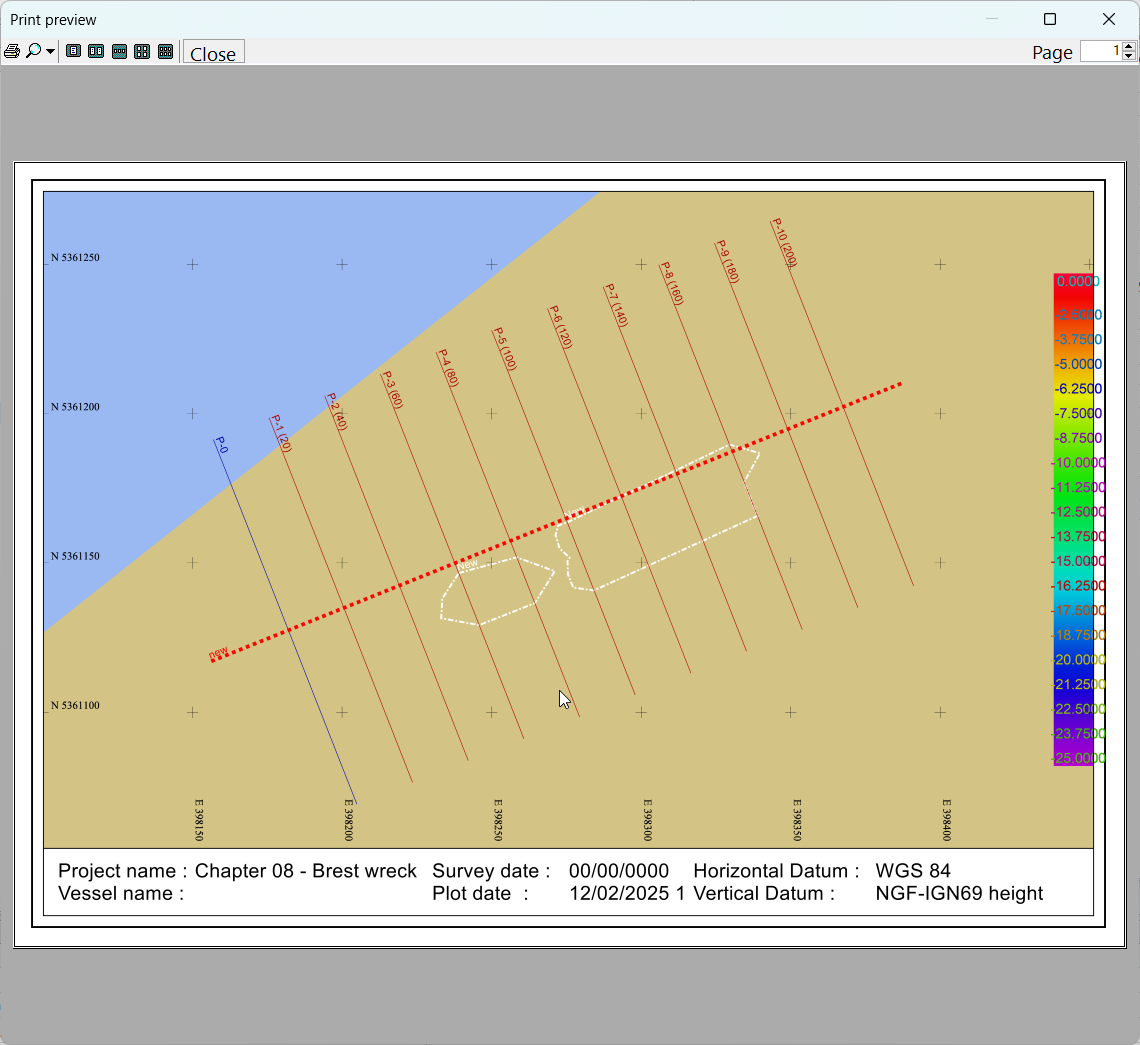This screenshot has width=1140, height=1045.
Task: Click the P-5 (100) survey line label
Action: point(505,349)
